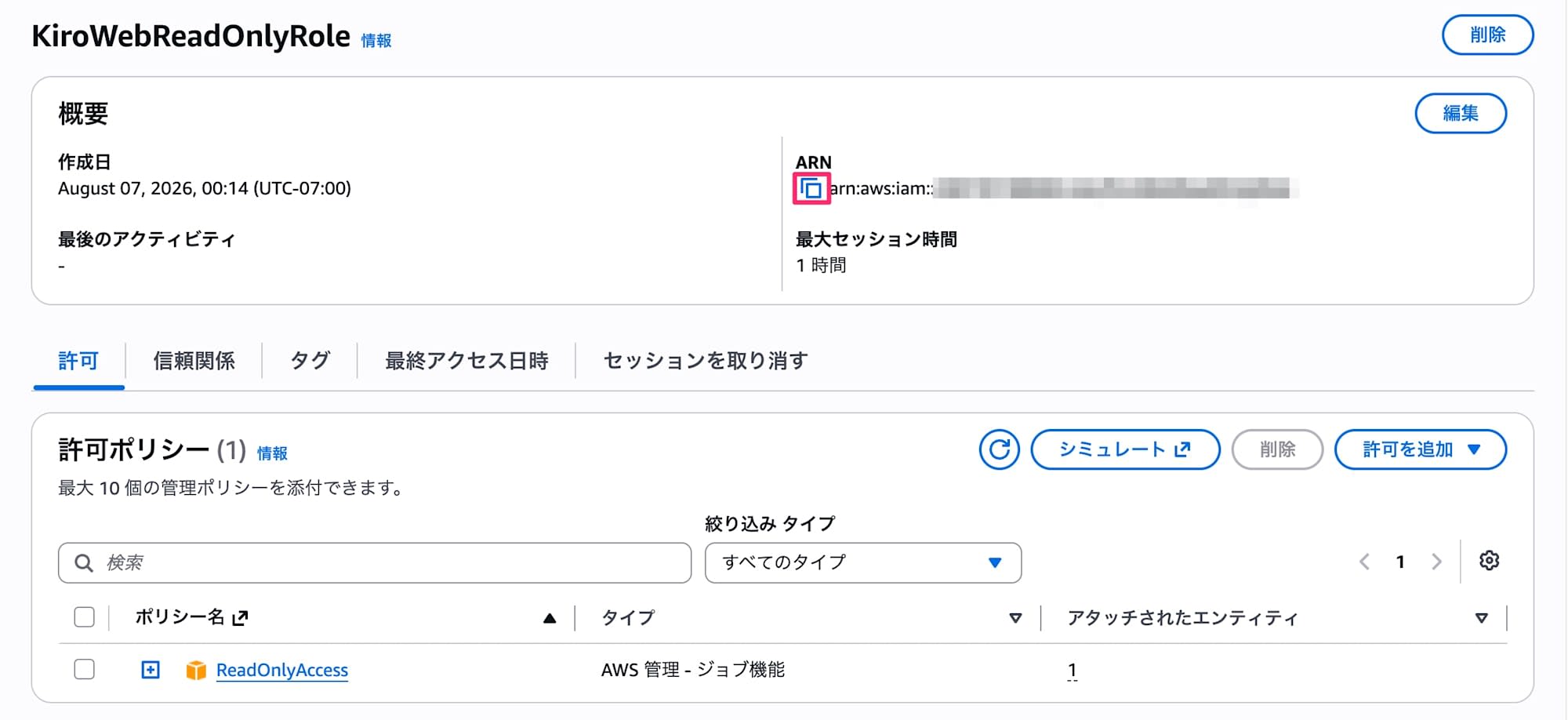1568x720 pixels.
Task: Go to the next page of policies
Action: click(1436, 562)
